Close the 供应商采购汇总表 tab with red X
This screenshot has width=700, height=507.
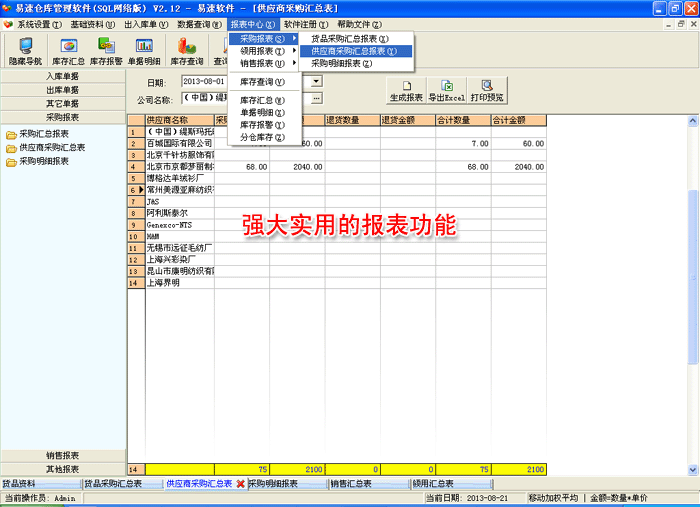[x=241, y=484]
